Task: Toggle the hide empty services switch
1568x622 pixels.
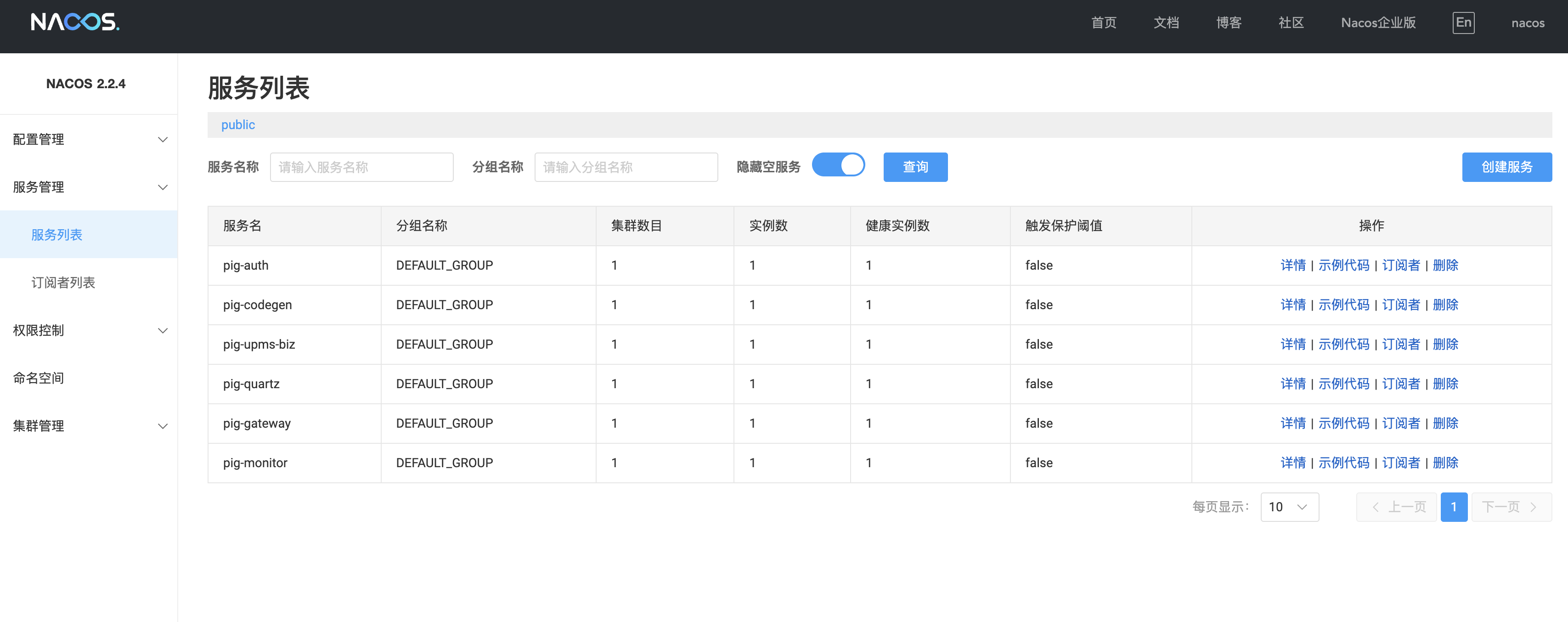Action: click(x=838, y=165)
